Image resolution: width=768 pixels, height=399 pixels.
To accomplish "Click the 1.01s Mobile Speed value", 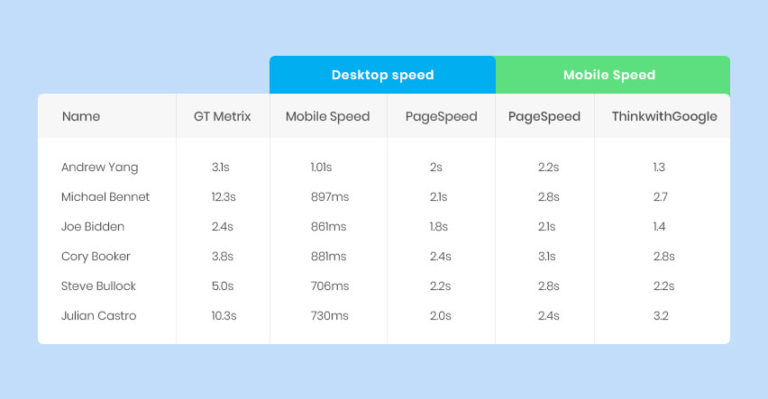I will [321, 167].
